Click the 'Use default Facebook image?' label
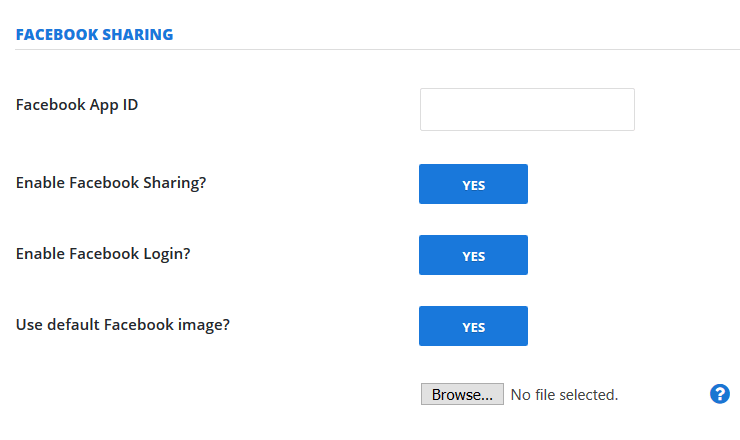Image resolution: width=740 pixels, height=440 pixels. click(123, 325)
